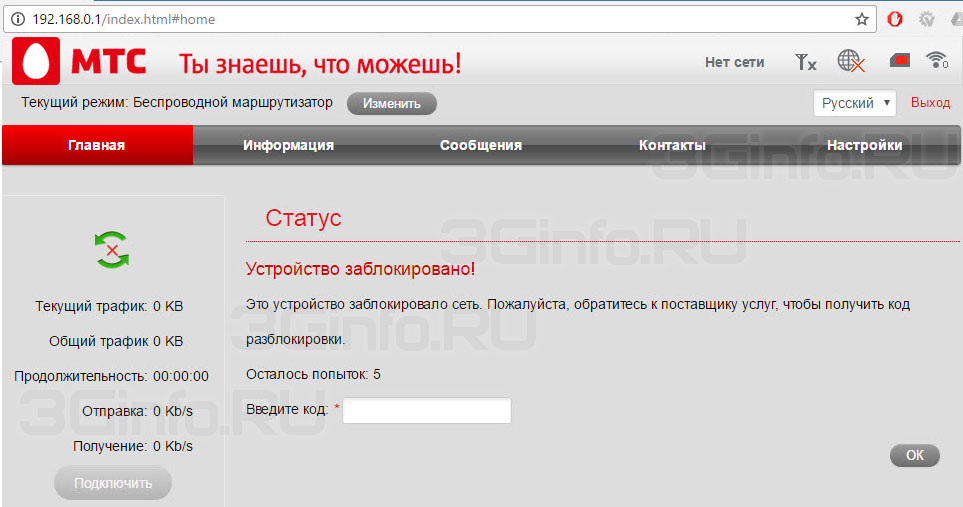This screenshot has height=507, width=963.
Task: Focus the Введите код unlock field
Action: (427, 410)
